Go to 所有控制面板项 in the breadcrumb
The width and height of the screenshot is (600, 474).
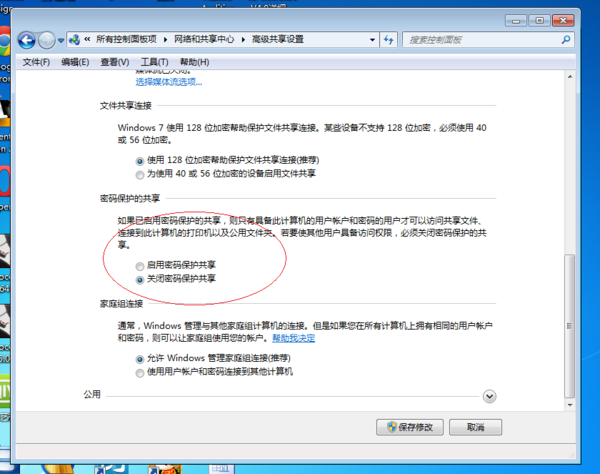pyautogui.click(x=126, y=39)
